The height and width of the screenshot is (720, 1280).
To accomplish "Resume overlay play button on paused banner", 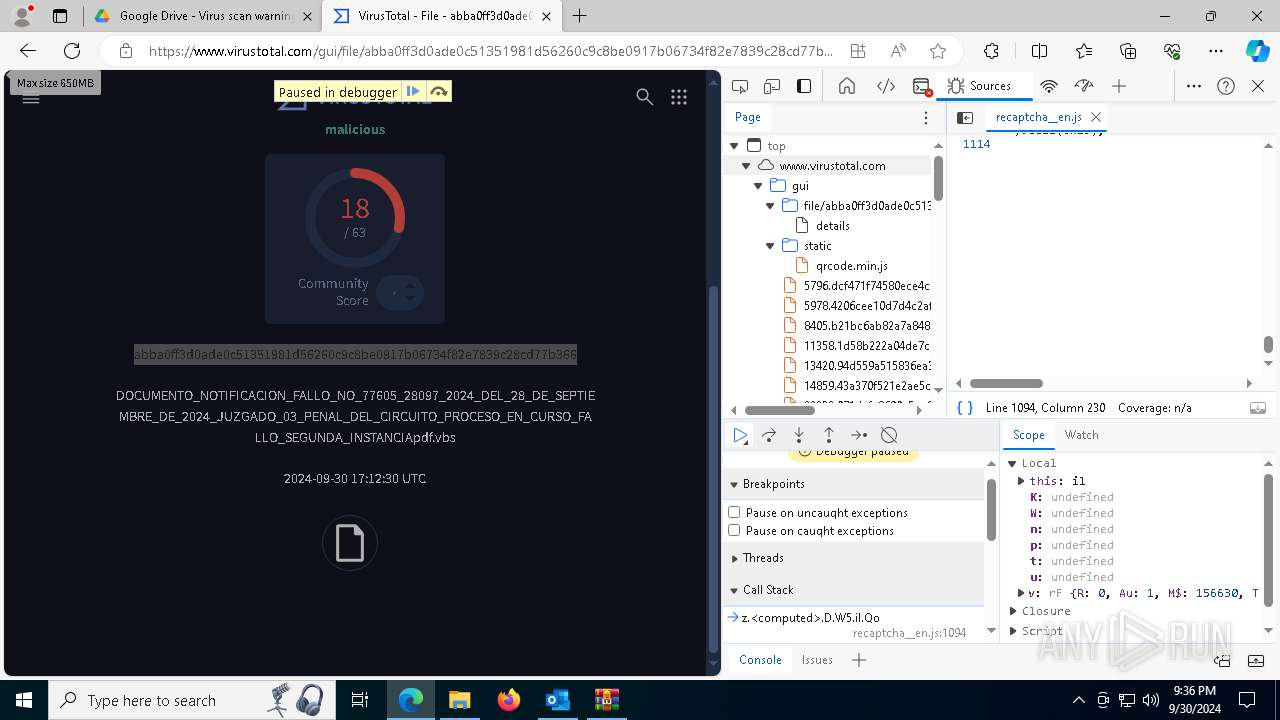I will [413, 91].
